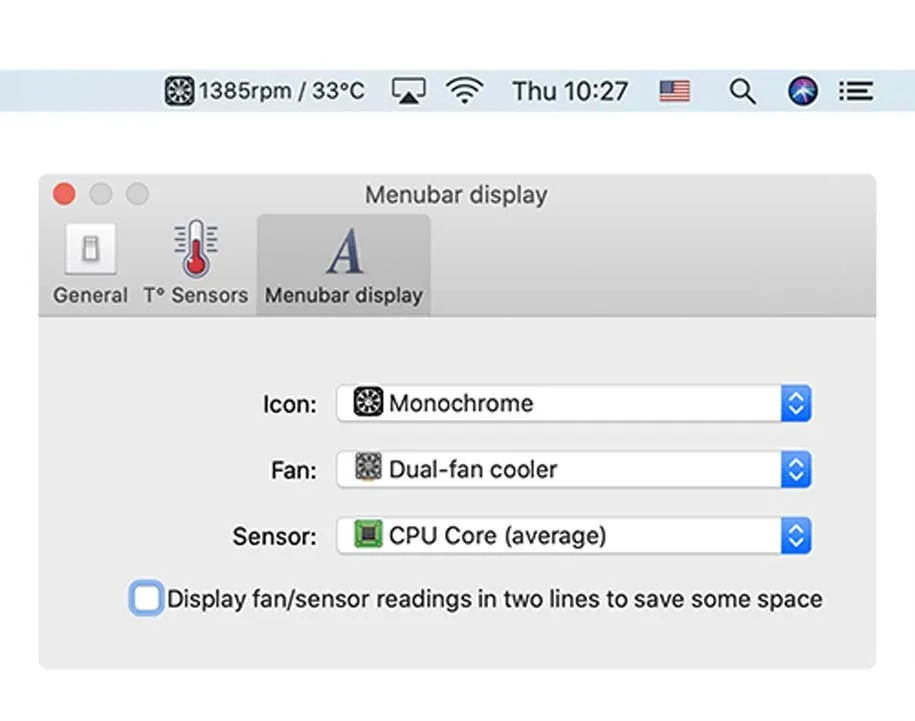Viewport: 915px width, 721px height.
Task: Click the Sensor dropdown blue arrow stepper
Action: click(x=796, y=536)
